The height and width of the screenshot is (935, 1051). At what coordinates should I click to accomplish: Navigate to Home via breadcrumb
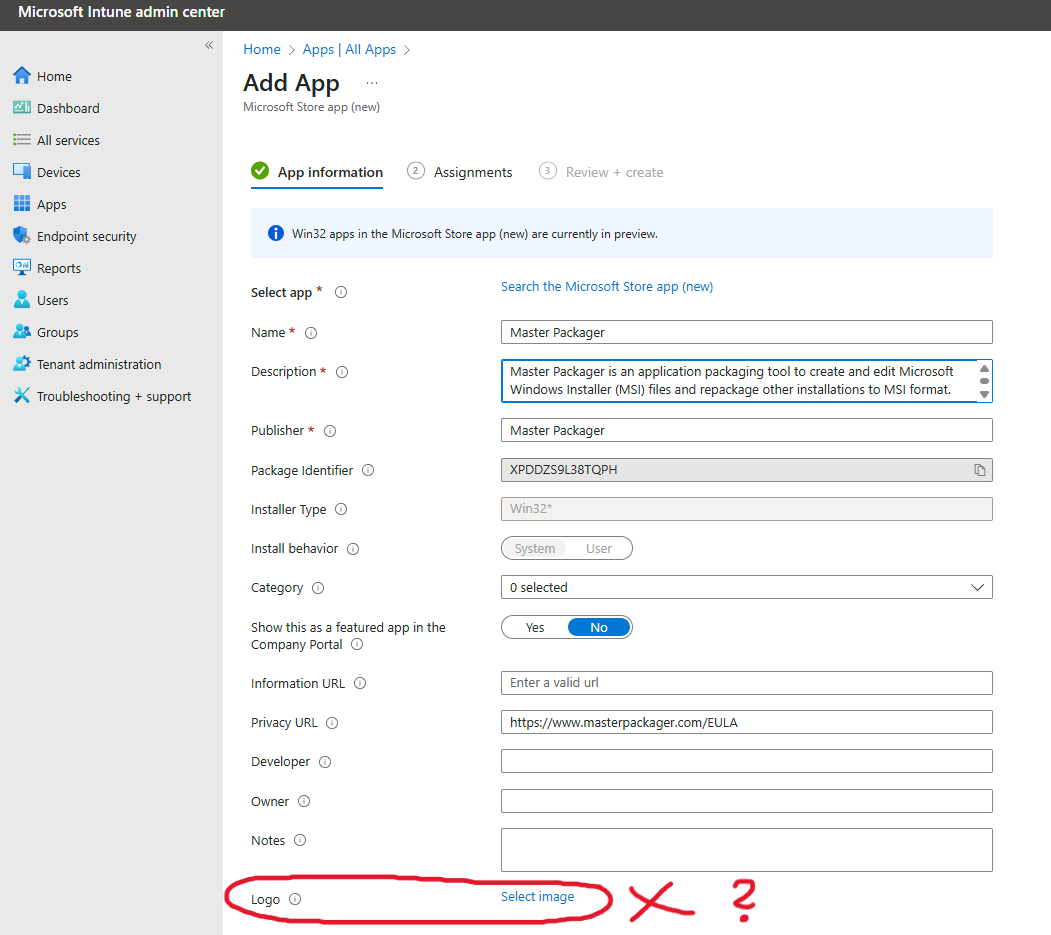click(262, 50)
